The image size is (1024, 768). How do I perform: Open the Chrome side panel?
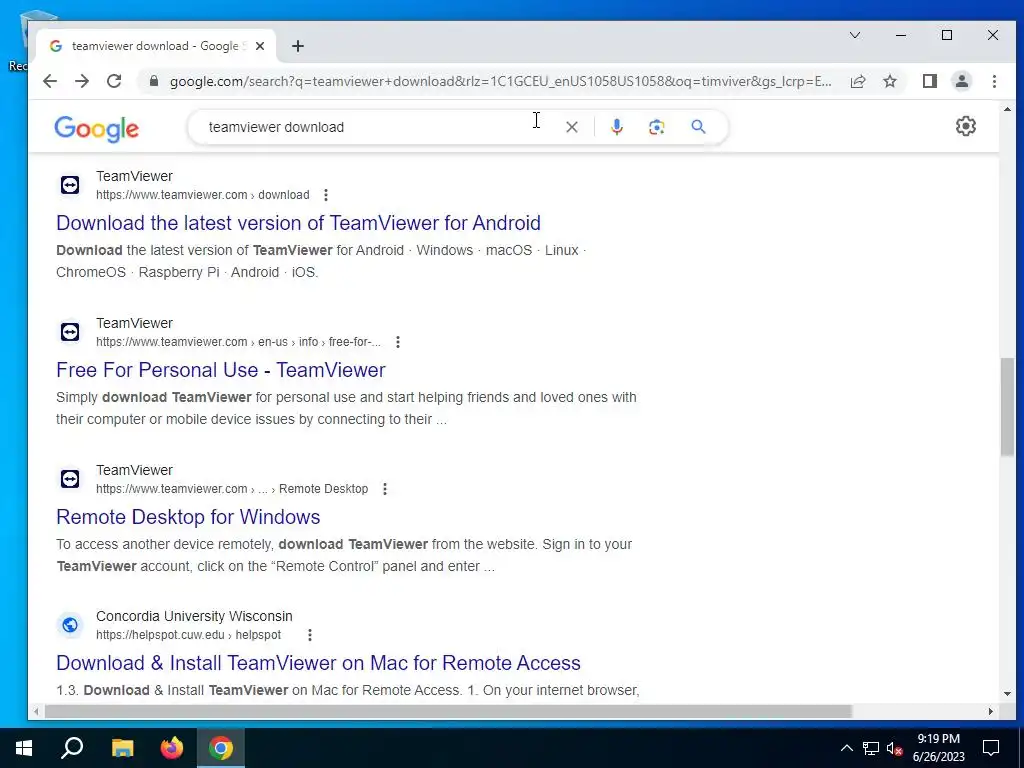tap(930, 81)
